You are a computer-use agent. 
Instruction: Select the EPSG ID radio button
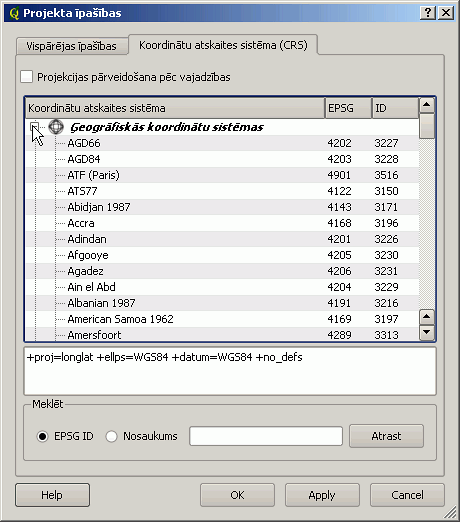(x=42, y=436)
